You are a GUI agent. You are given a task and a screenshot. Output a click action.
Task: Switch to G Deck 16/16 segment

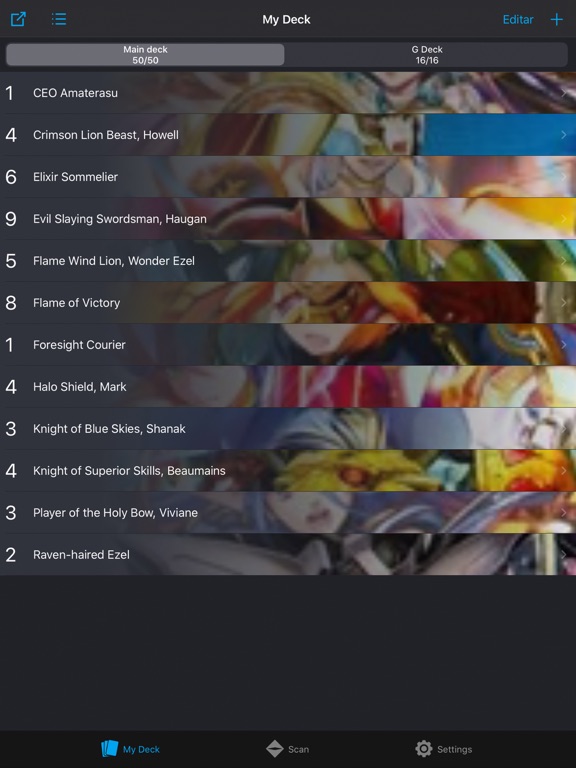pos(427,55)
